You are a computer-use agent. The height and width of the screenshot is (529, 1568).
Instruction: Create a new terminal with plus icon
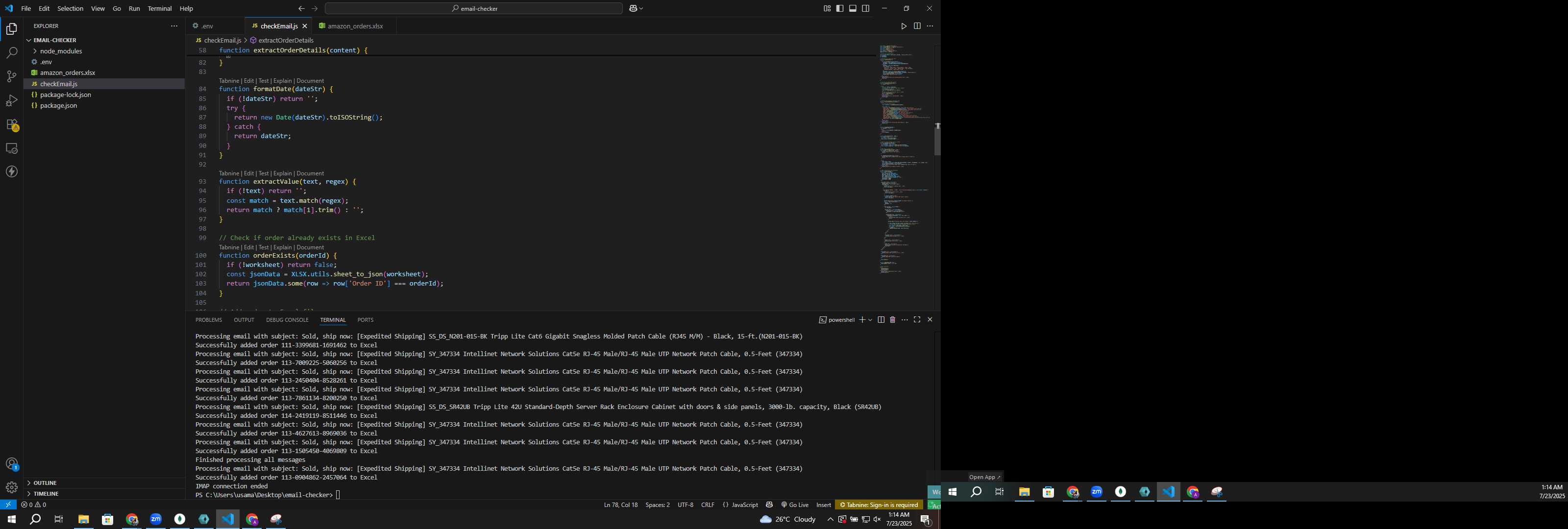862,319
